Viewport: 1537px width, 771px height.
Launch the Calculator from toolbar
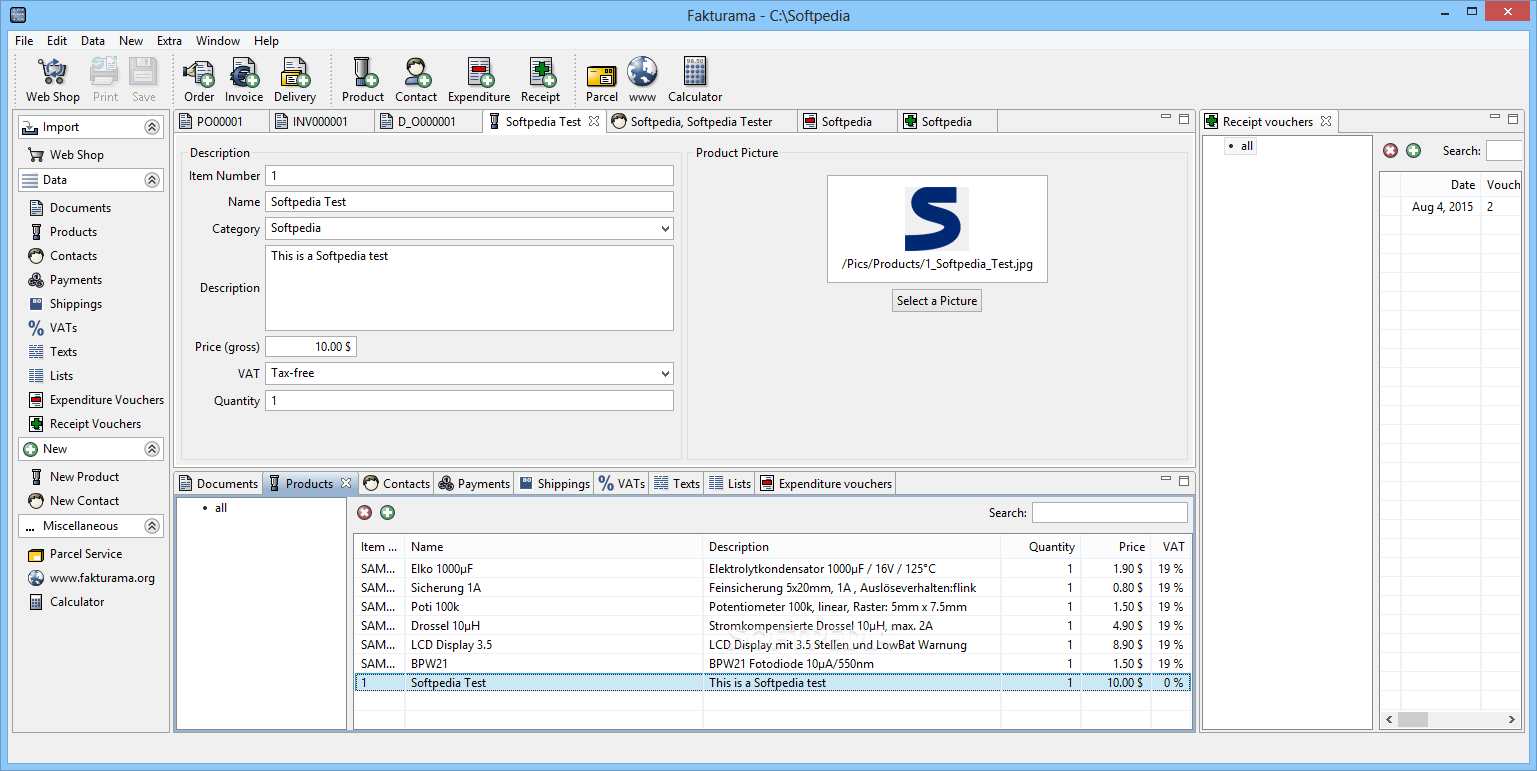pos(695,80)
